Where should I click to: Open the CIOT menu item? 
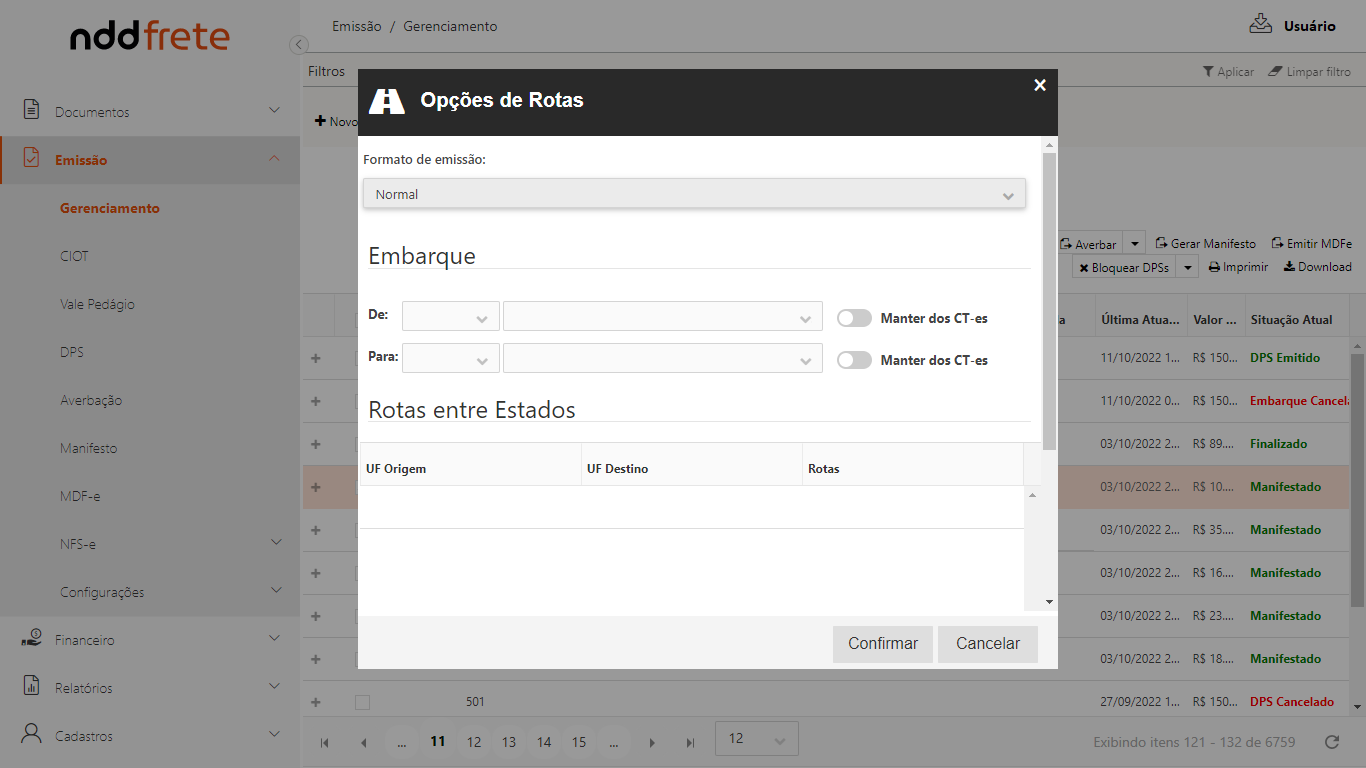tap(74, 256)
